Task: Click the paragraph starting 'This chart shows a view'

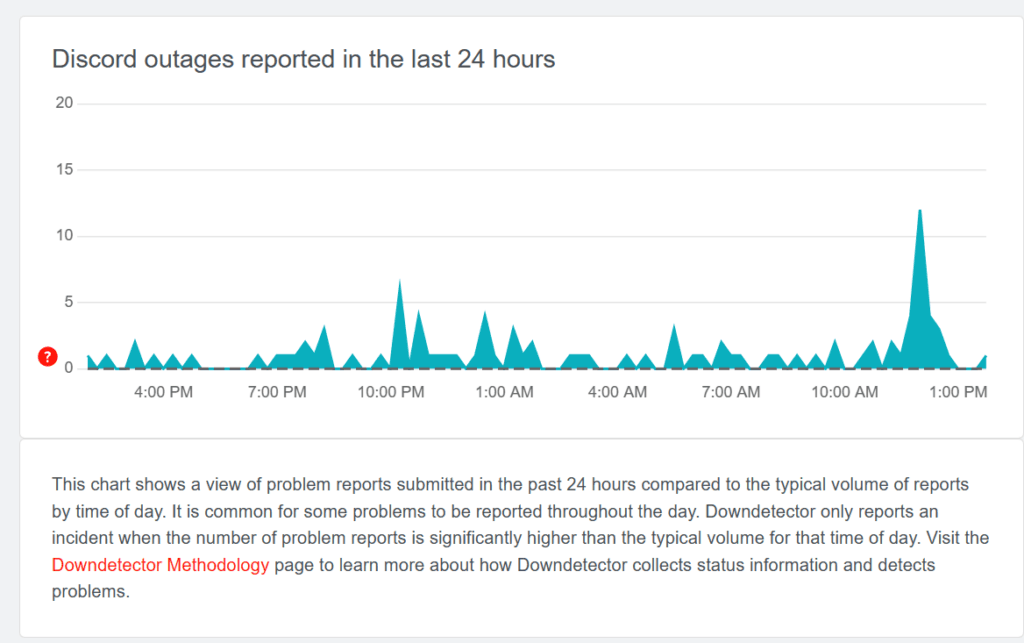Action: point(520,538)
